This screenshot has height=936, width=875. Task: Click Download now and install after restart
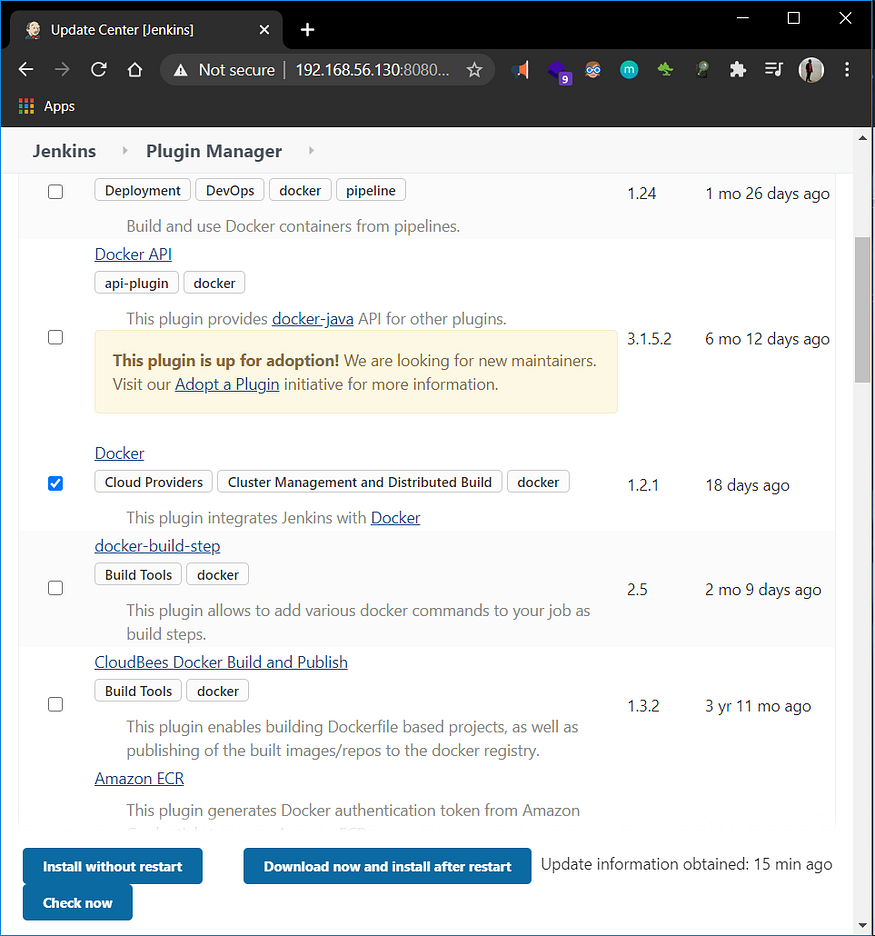(x=387, y=866)
